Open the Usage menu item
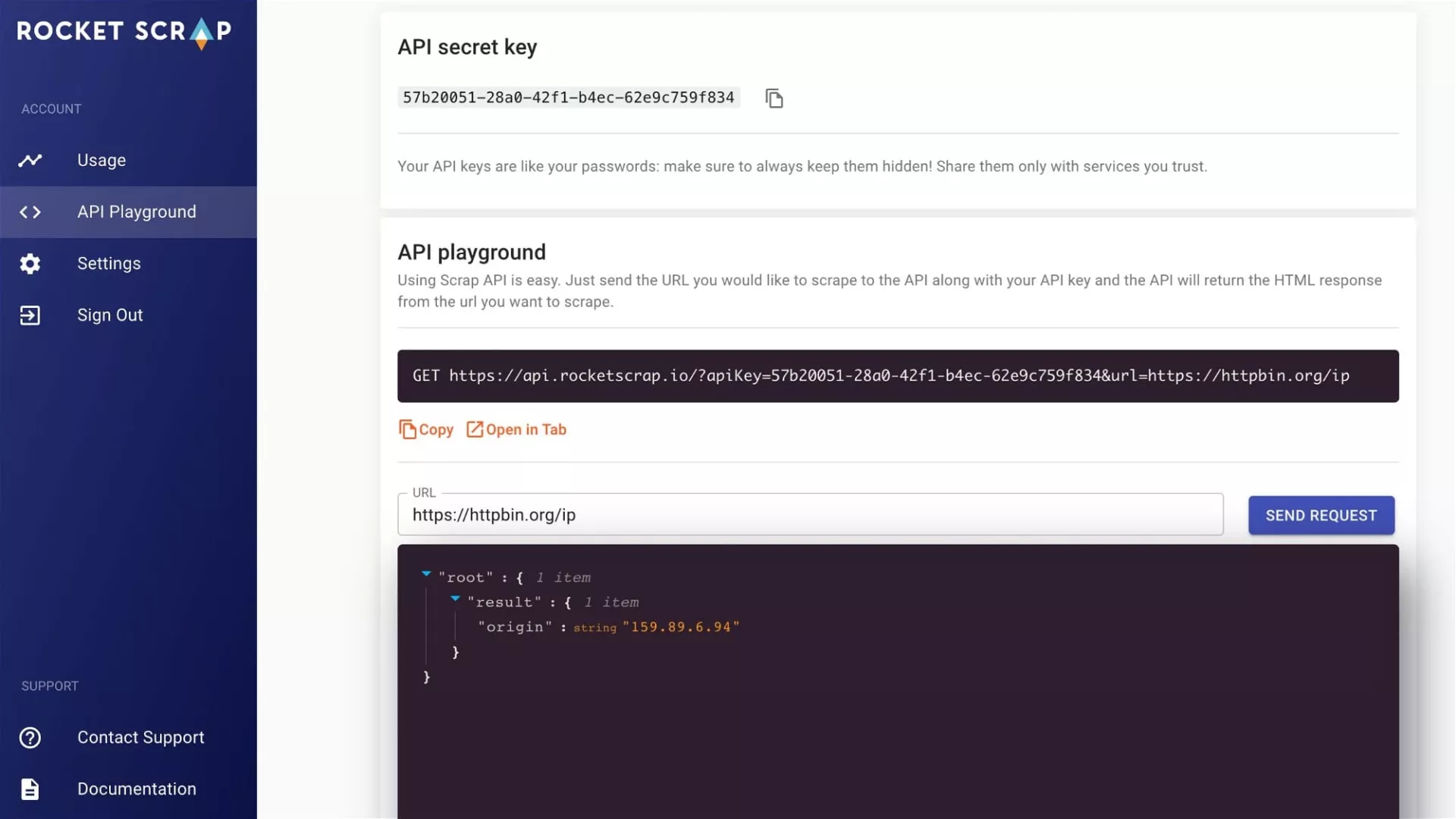1456x819 pixels. 102,160
